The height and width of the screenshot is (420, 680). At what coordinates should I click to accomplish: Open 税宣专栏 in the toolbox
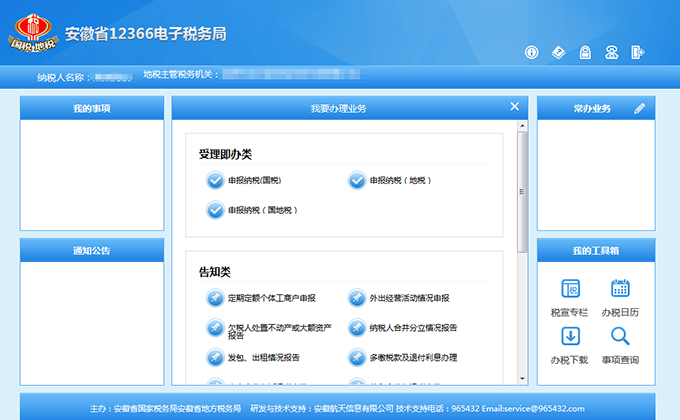point(570,296)
